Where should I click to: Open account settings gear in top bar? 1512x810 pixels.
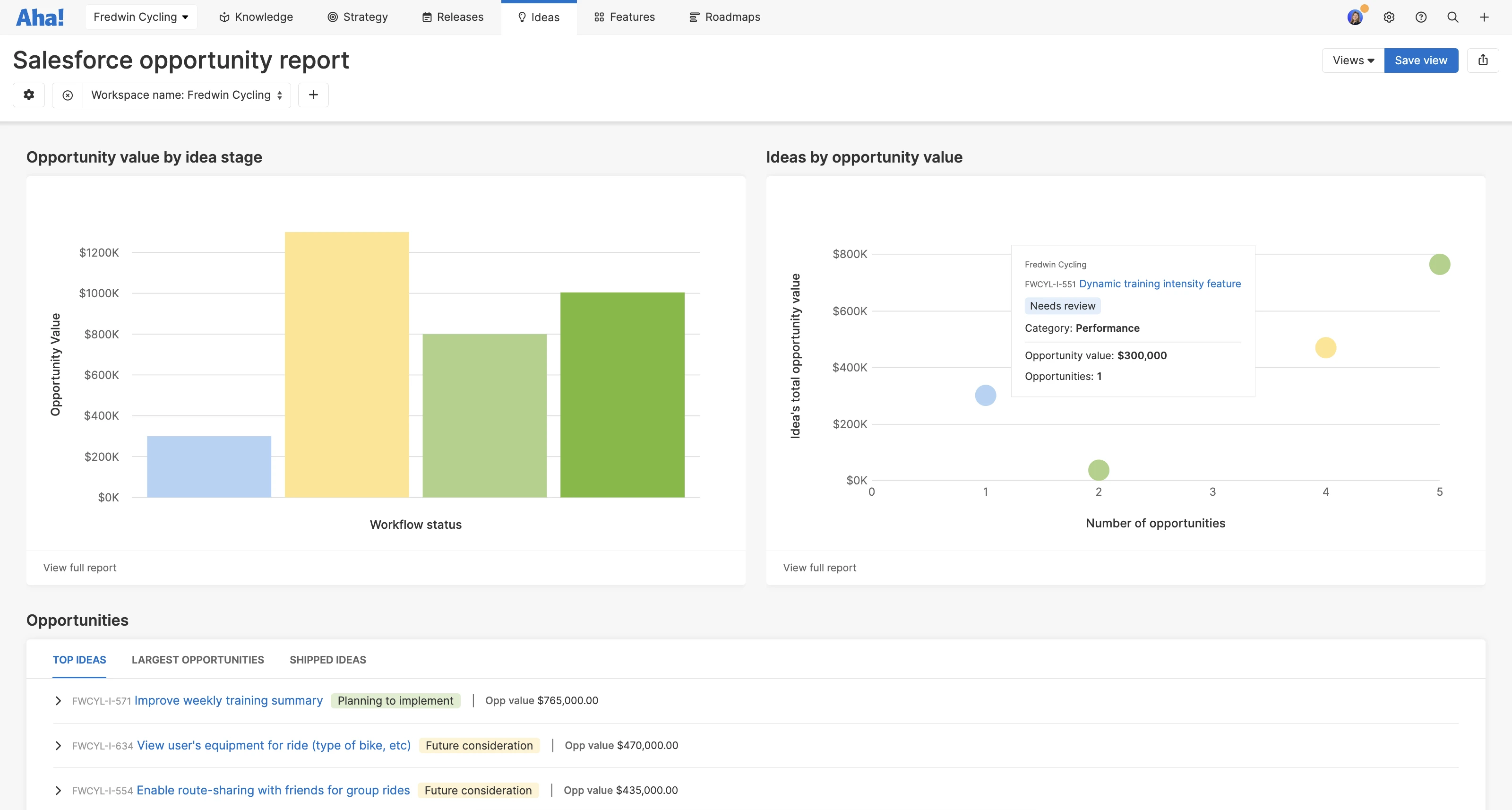1389,17
